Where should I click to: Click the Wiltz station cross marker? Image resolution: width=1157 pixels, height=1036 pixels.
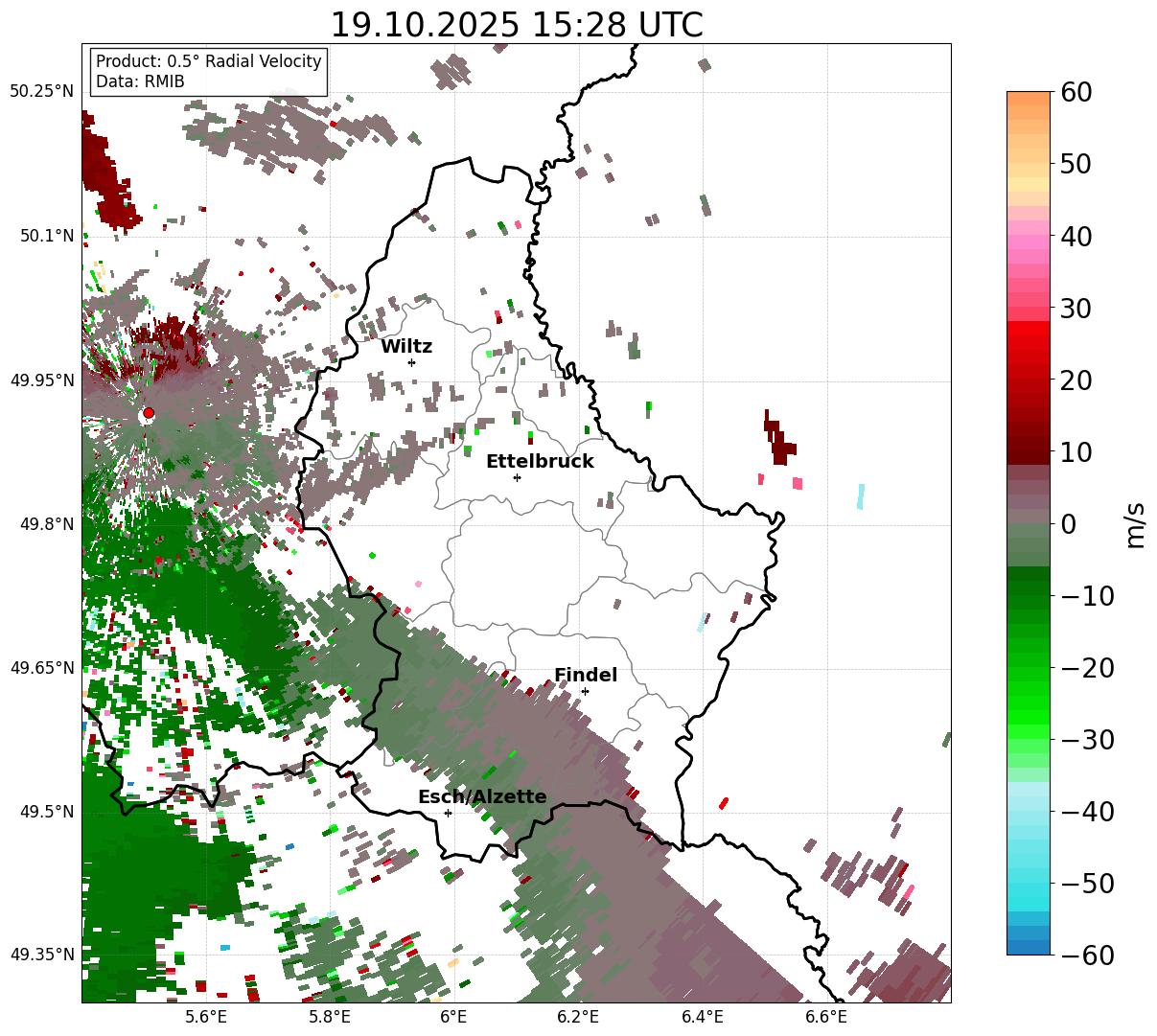coord(411,362)
